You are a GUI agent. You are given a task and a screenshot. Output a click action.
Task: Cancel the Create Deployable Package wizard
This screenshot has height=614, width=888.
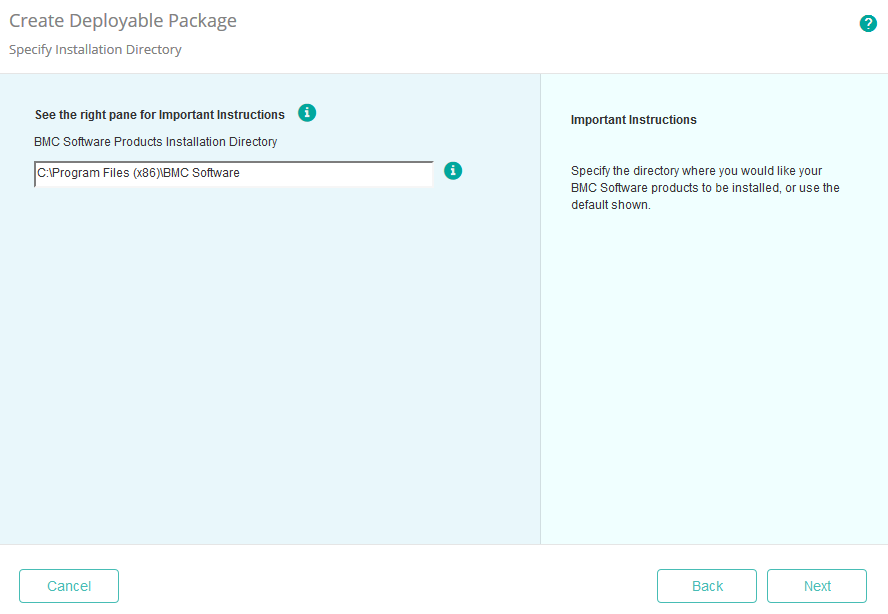(x=68, y=586)
